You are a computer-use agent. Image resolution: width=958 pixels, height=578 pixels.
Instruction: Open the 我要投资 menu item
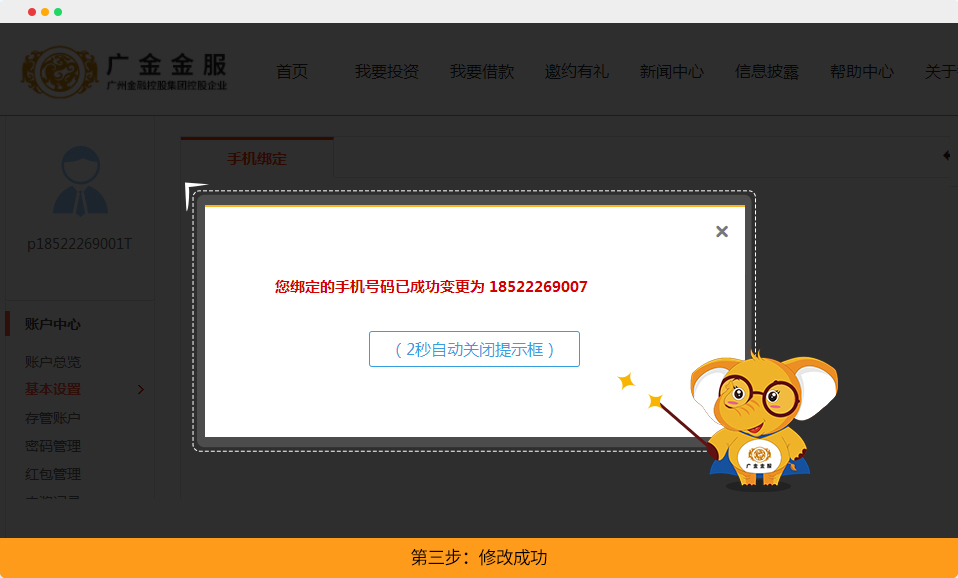pyautogui.click(x=386, y=72)
